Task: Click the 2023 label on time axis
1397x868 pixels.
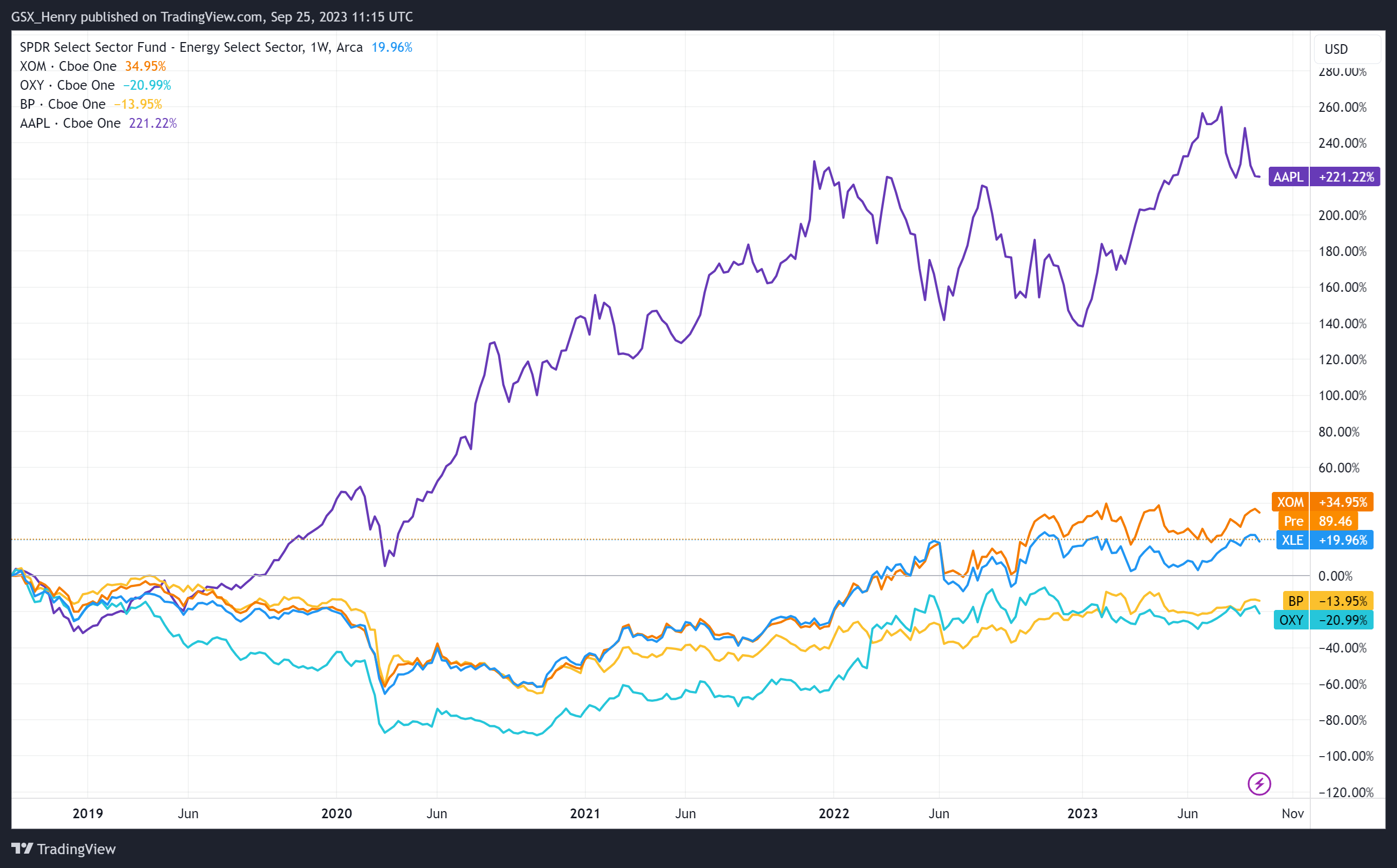Action: (1082, 814)
